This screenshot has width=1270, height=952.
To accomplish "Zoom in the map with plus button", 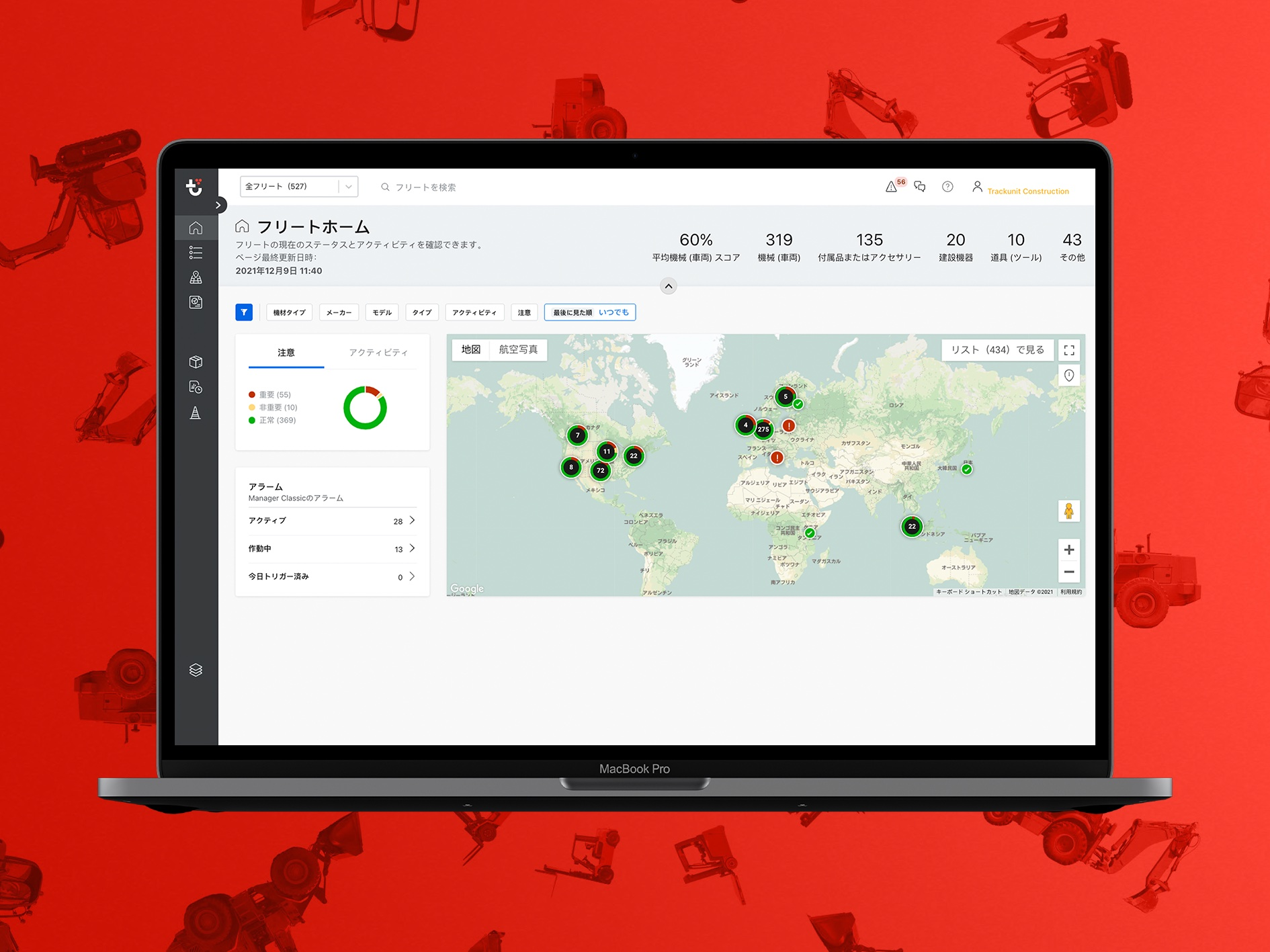I will pos(1068,550).
